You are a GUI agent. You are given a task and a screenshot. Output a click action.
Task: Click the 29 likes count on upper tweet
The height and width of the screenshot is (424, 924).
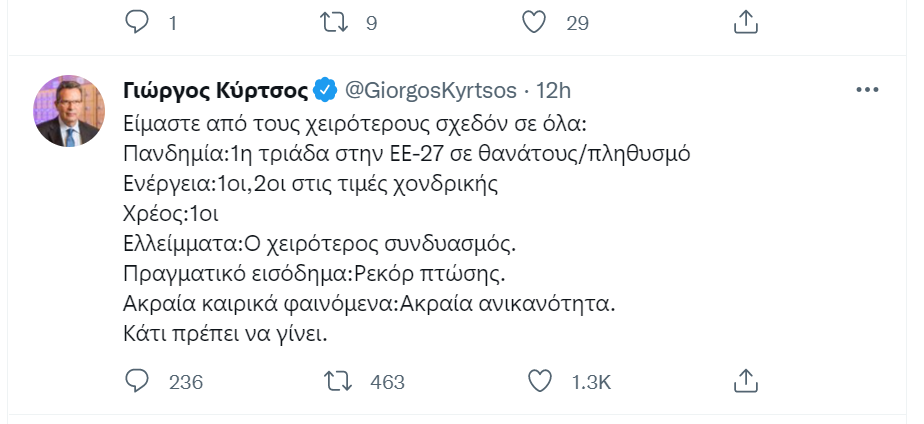[578, 23]
